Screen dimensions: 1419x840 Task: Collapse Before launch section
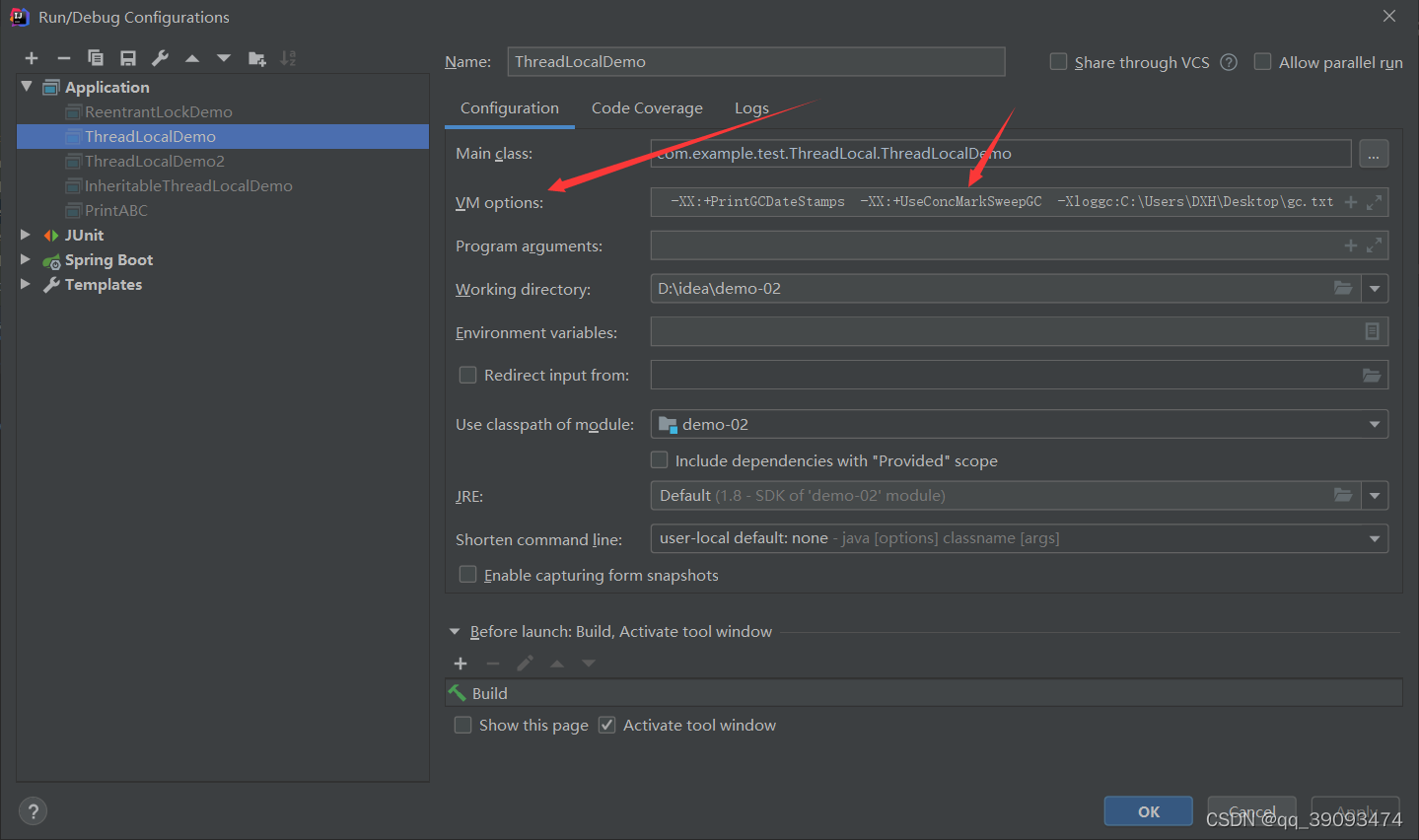tap(455, 632)
